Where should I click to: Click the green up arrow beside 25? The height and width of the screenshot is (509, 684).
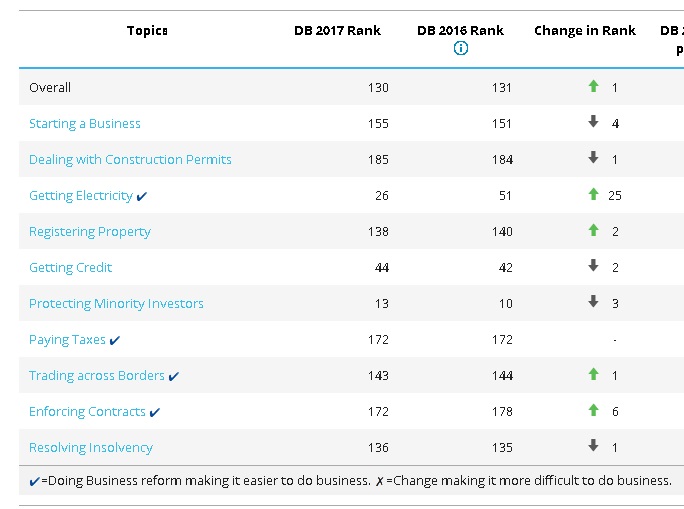click(593, 194)
